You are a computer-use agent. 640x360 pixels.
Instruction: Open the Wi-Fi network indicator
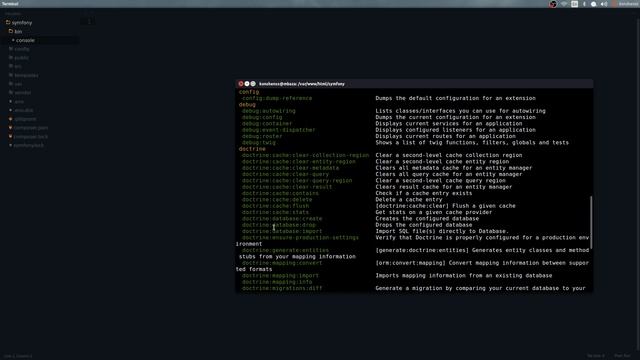pos(564,4)
